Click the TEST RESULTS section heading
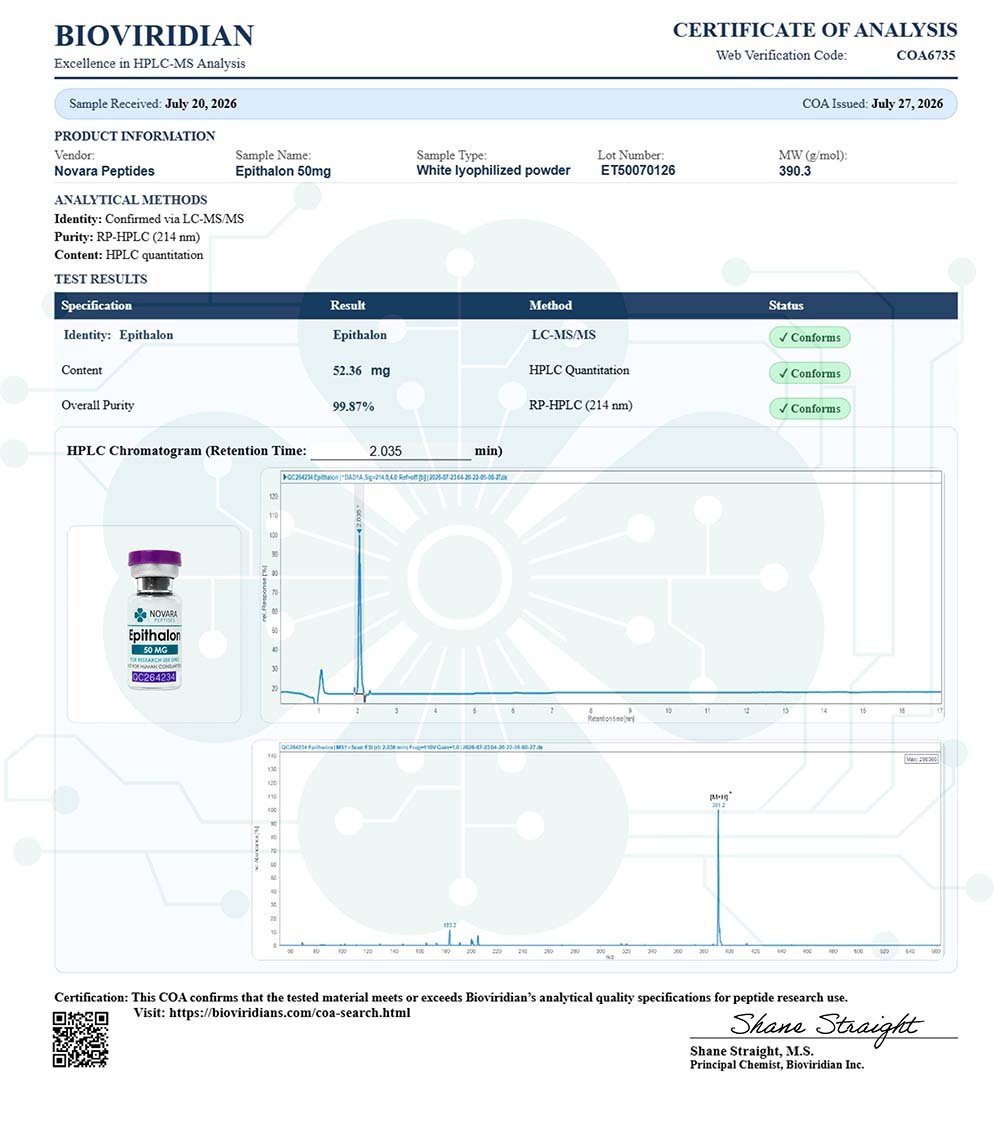The height and width of the screenshot is (1142, 1000). (101, 279)
